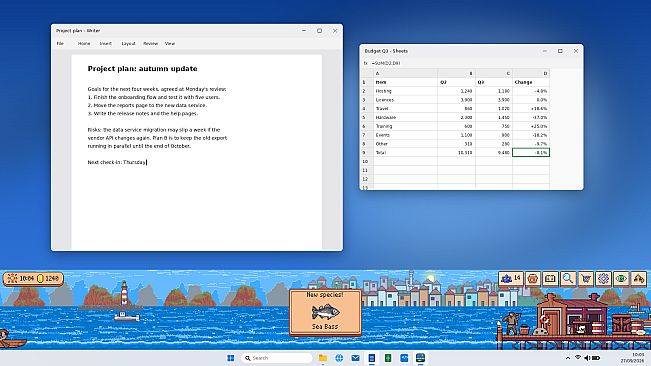Open the magnifying glass search in game toolbar
Viewport: 651px width, 366px height.
(568, 278)
